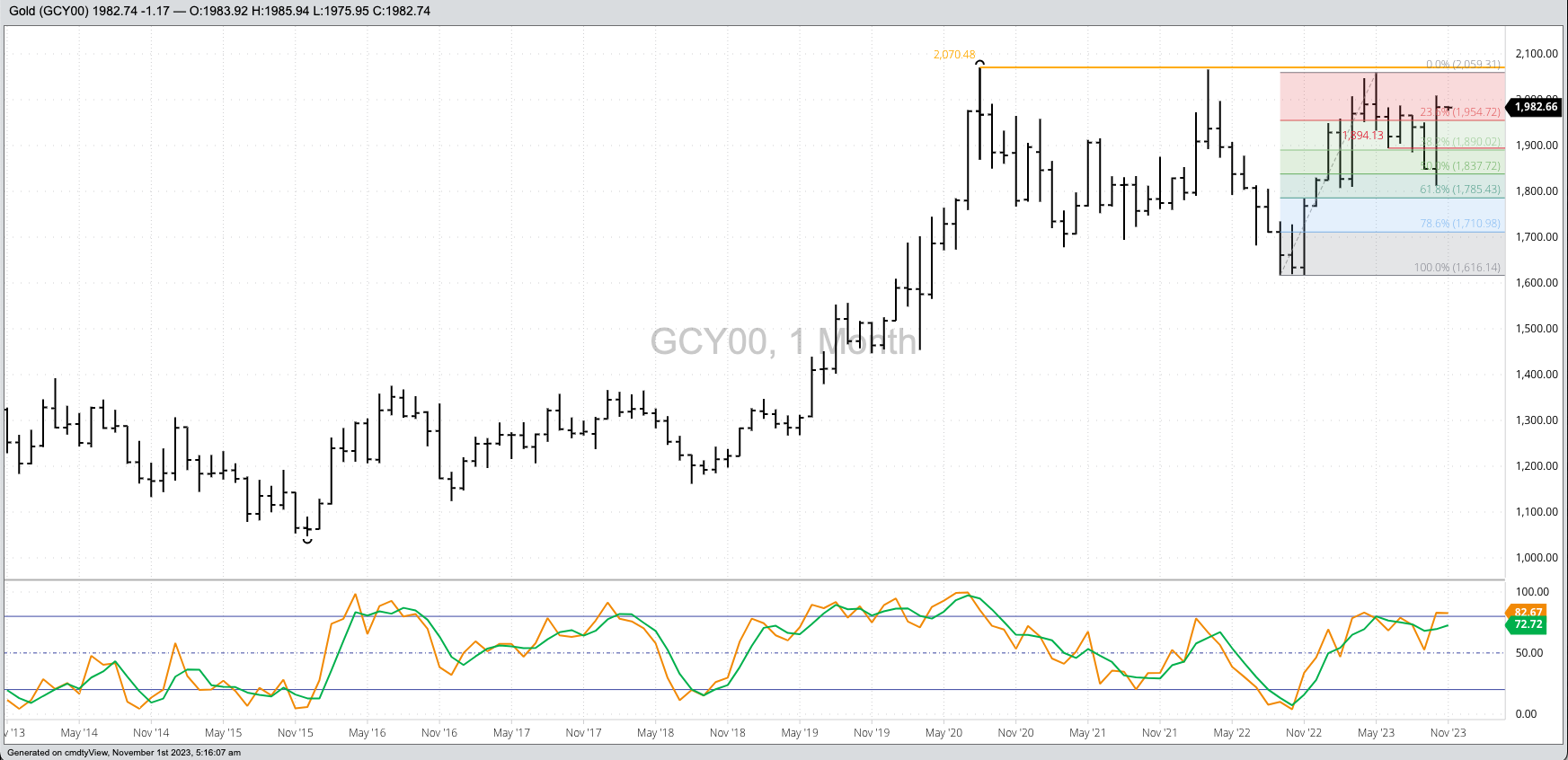
Task: Click the Nov '23 date axis label
Action: (1448, 733)
